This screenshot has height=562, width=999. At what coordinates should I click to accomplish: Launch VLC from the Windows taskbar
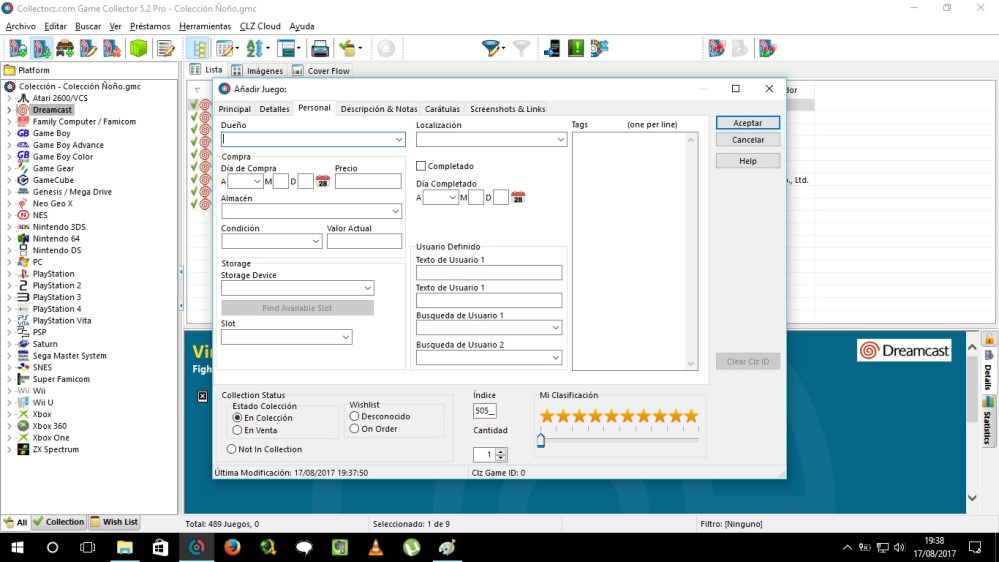click(376, 547)
